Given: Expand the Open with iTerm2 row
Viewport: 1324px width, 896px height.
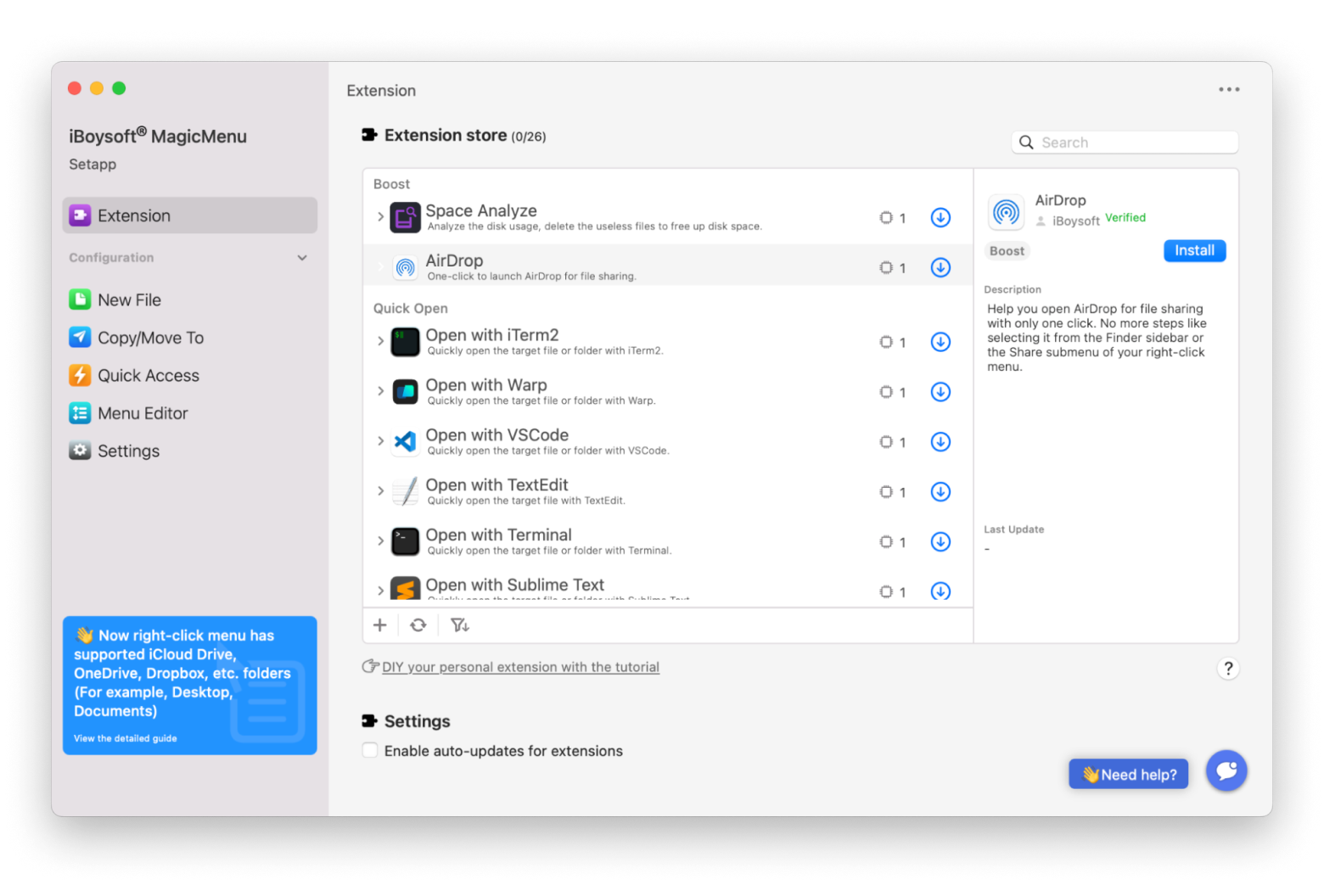Looking at the screenshot, I should click(x=380, y=341).
